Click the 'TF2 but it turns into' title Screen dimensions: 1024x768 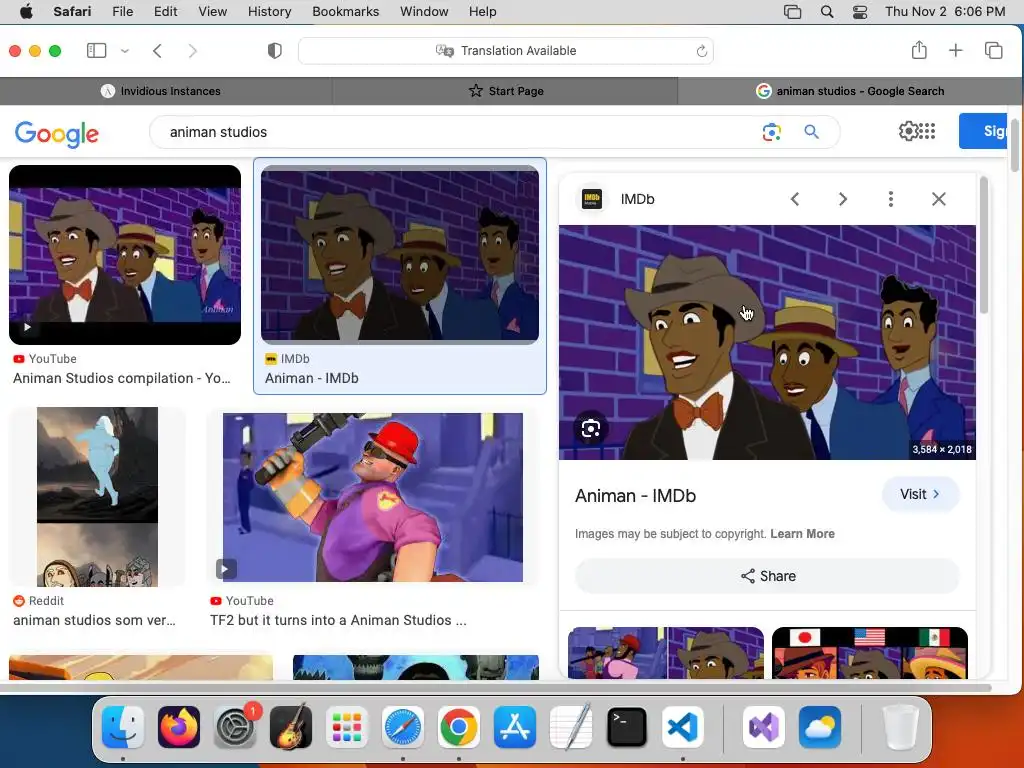(x=338, y=620)
